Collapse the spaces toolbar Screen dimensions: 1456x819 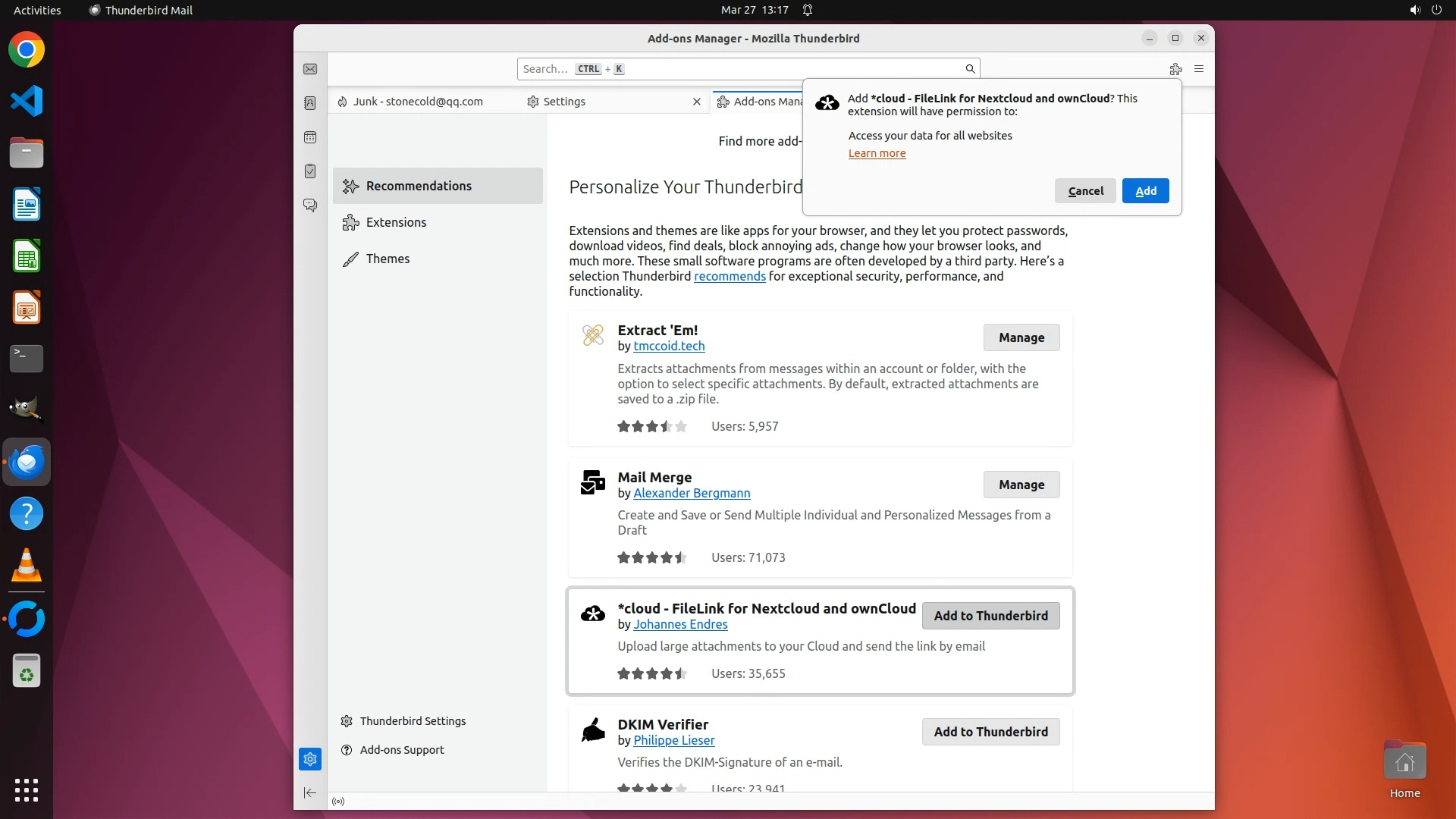310,792
